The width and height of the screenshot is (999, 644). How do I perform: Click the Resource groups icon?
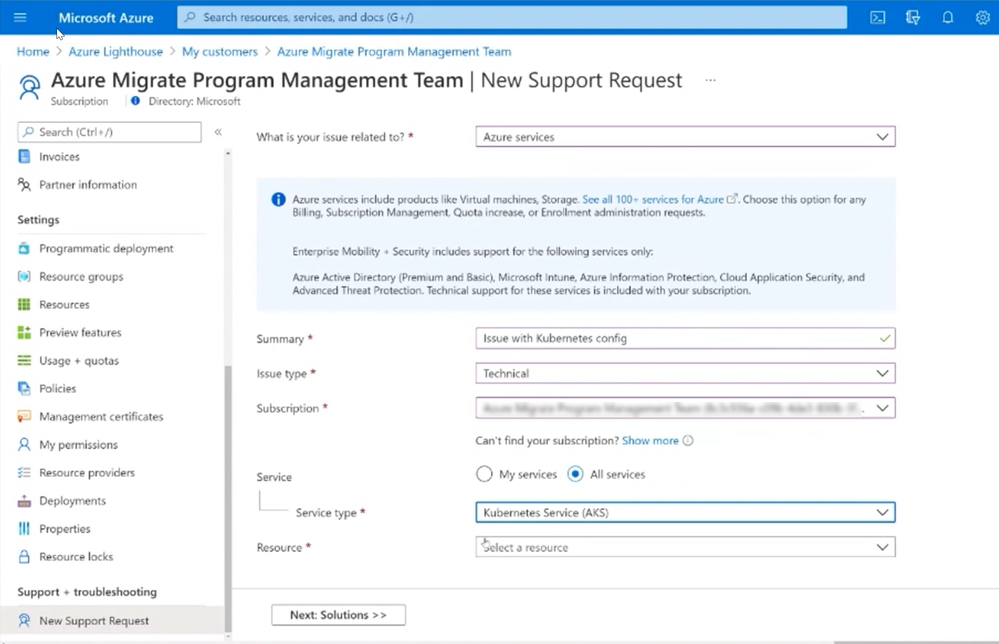point(24,276)
